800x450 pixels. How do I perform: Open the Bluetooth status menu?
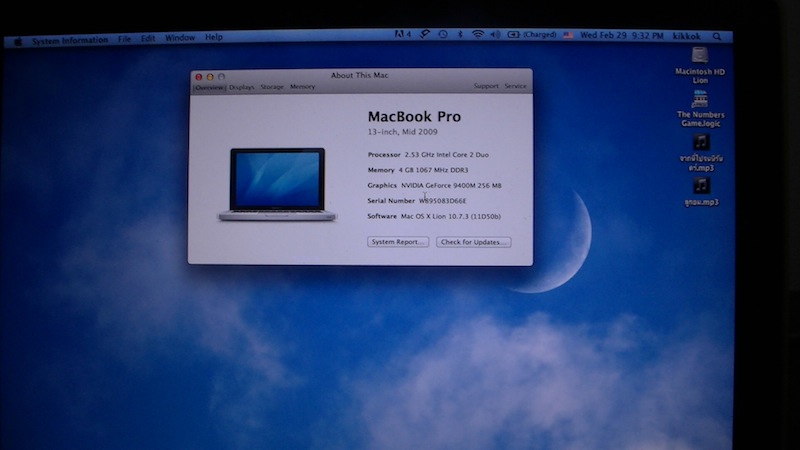(460, 34)
